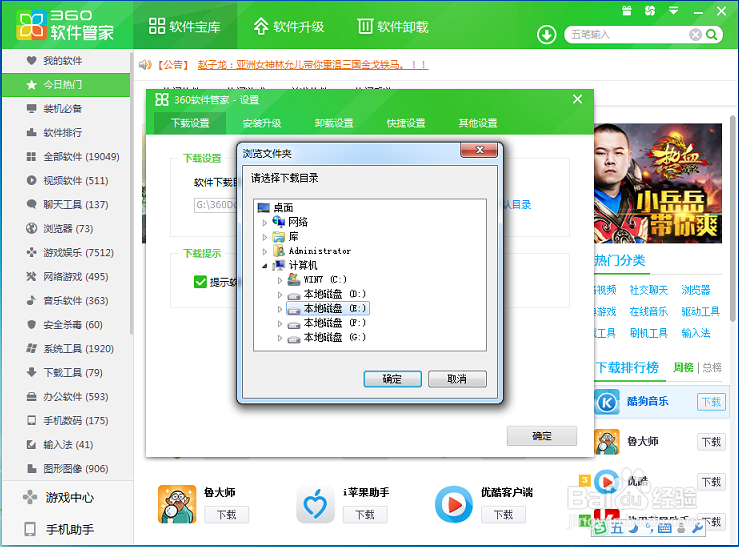
Task: Click 下载 button for 酷狗音乐
Action: coord(711,402)
